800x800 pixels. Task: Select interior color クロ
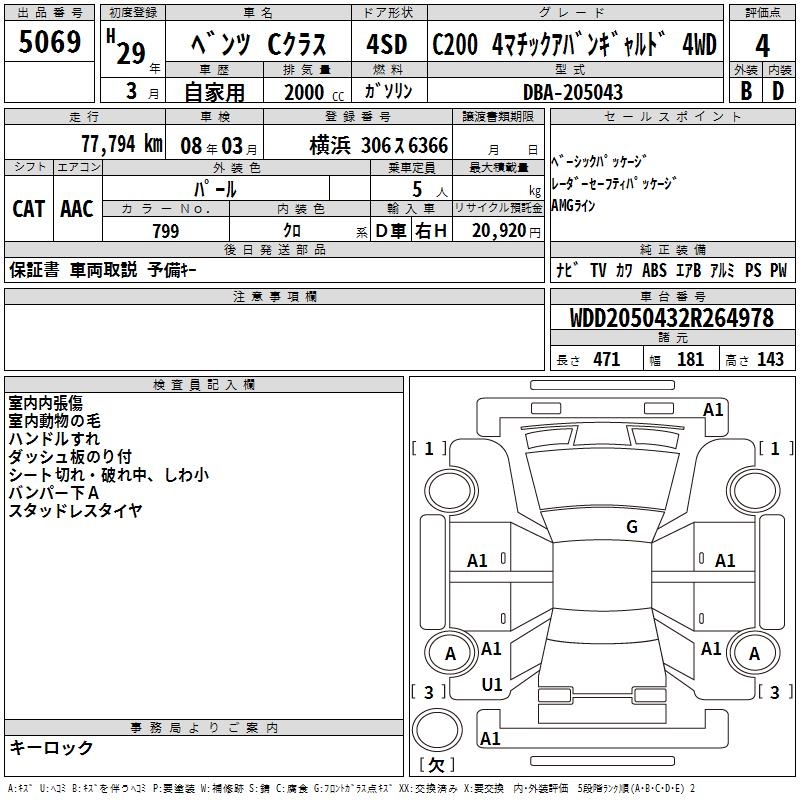[x=292, y=231]
